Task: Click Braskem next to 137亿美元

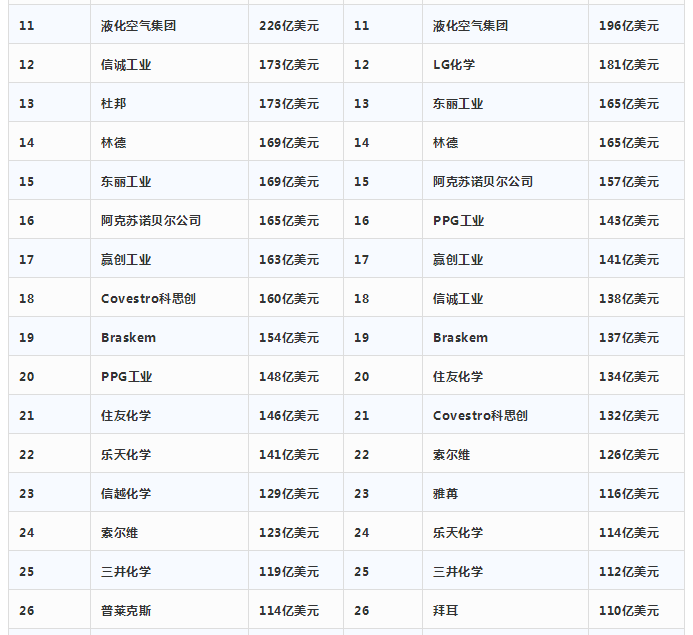Action: click(460, 338)
